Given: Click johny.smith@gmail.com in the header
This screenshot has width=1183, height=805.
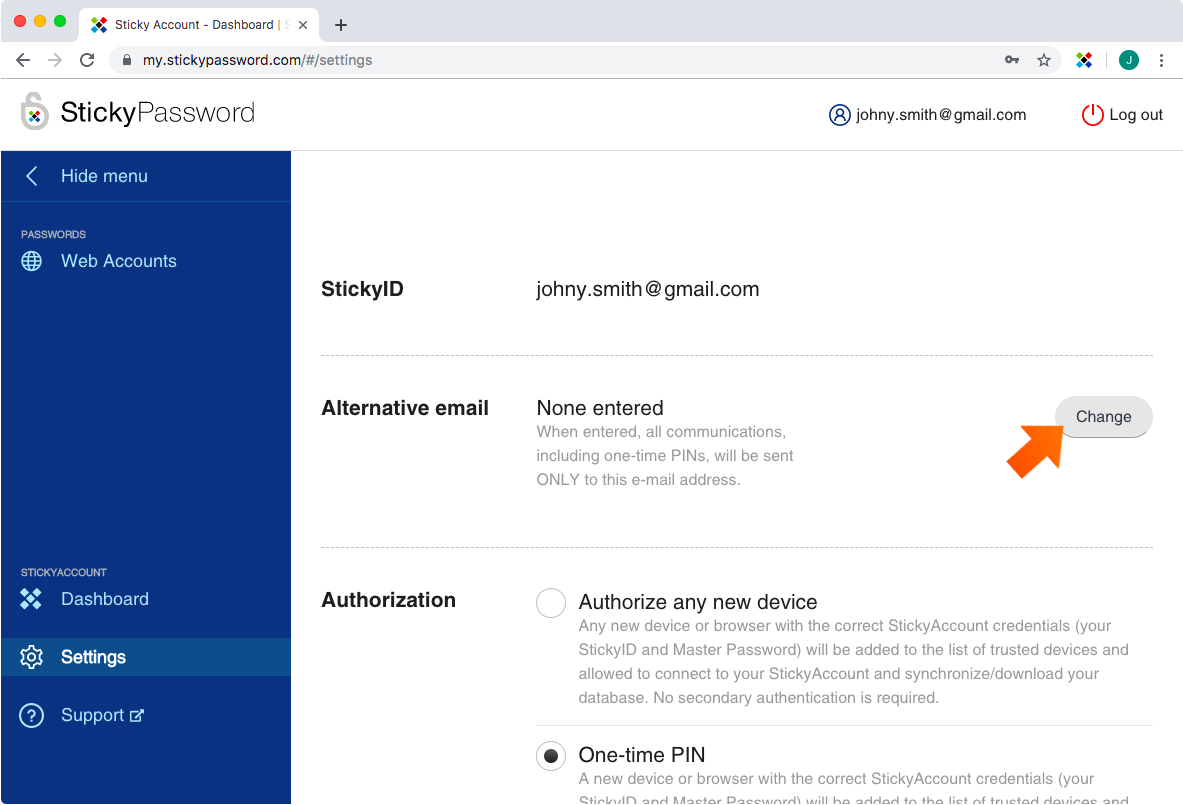Looking at the screenshot, I should coord(941,115).
